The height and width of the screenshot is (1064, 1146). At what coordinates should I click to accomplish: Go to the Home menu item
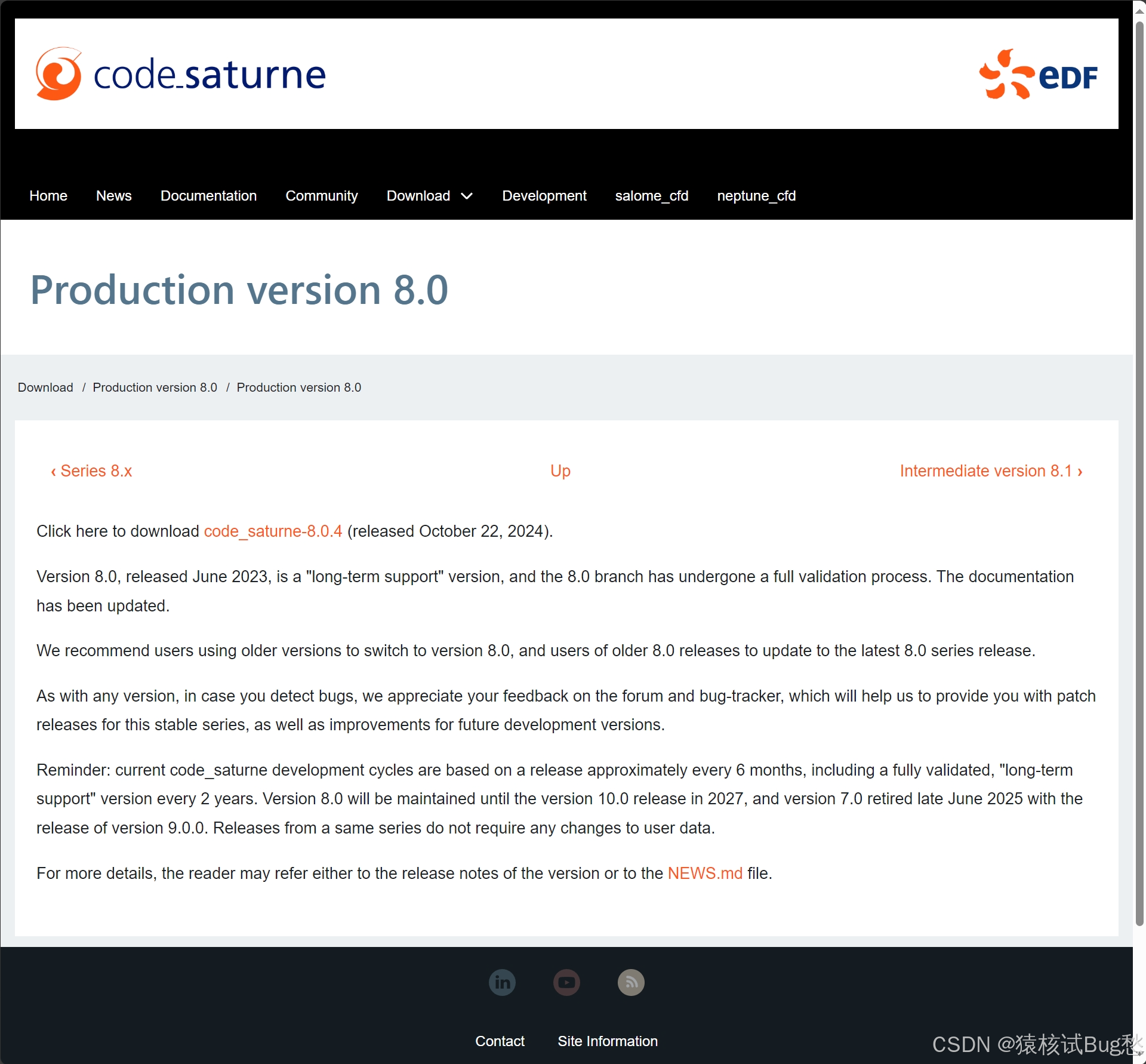[x=48, y=196]
